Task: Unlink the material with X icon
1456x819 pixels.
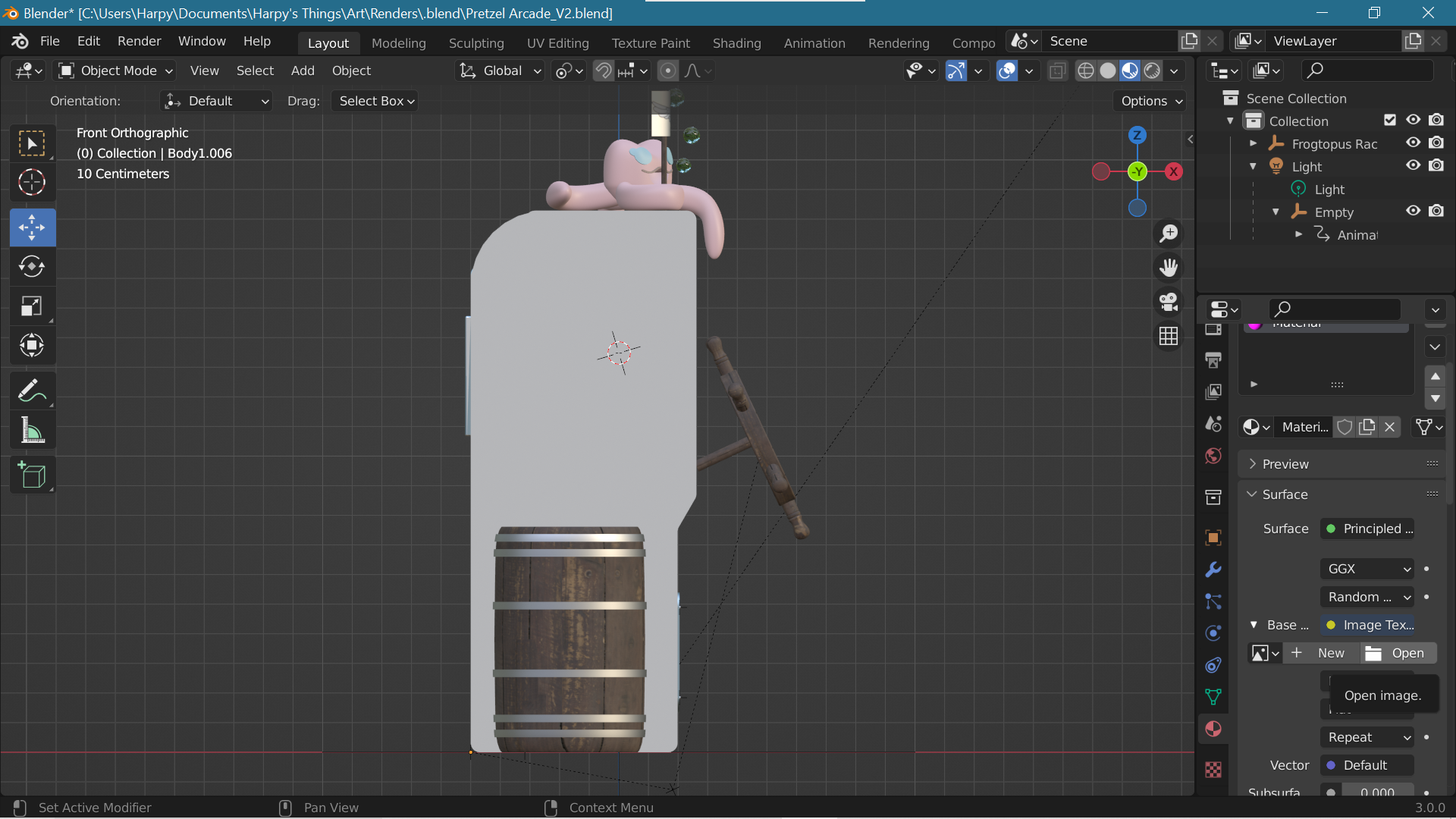Action: pos(1390,427)
